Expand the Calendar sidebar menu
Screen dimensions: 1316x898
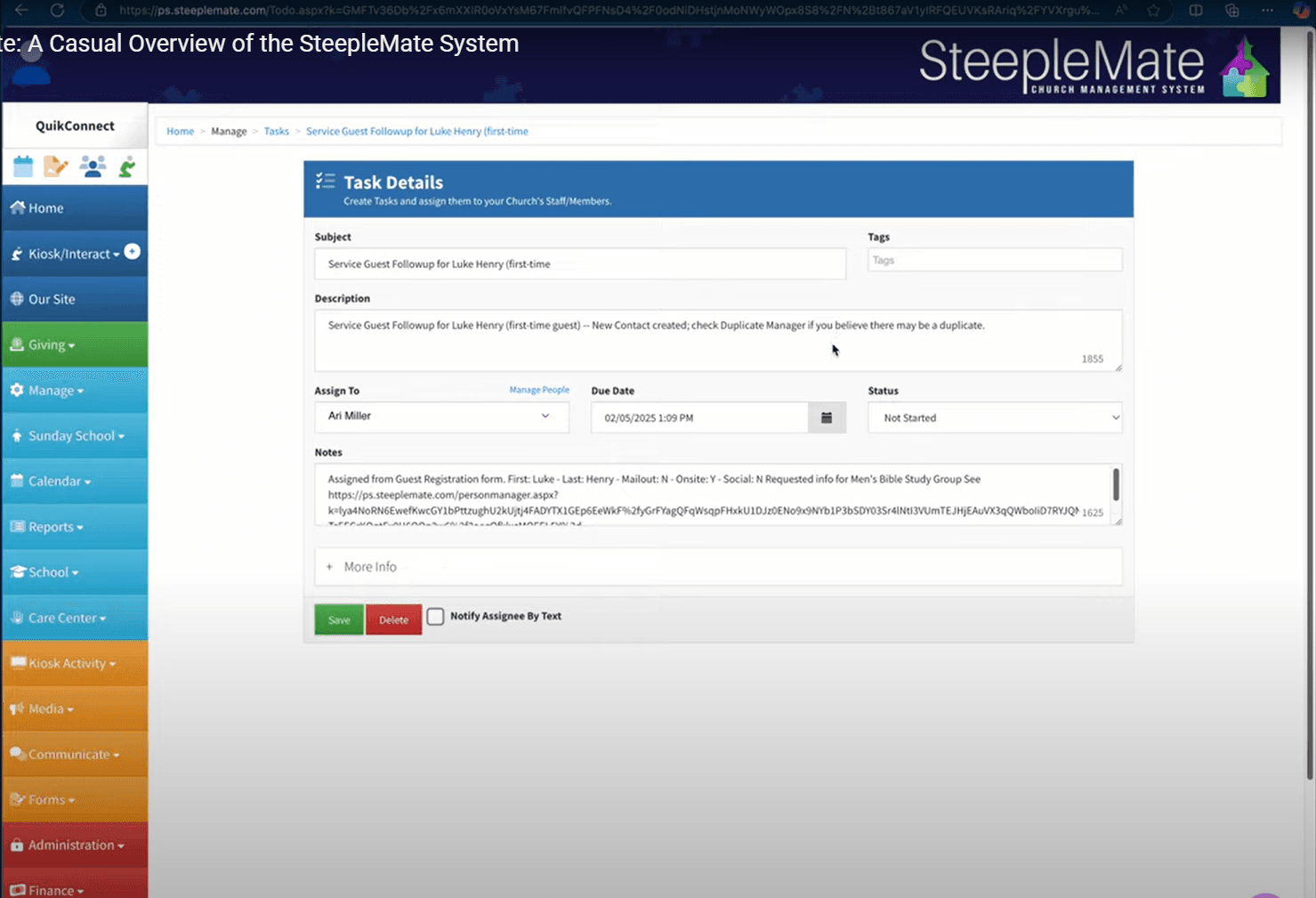click(x=75, y=481)
